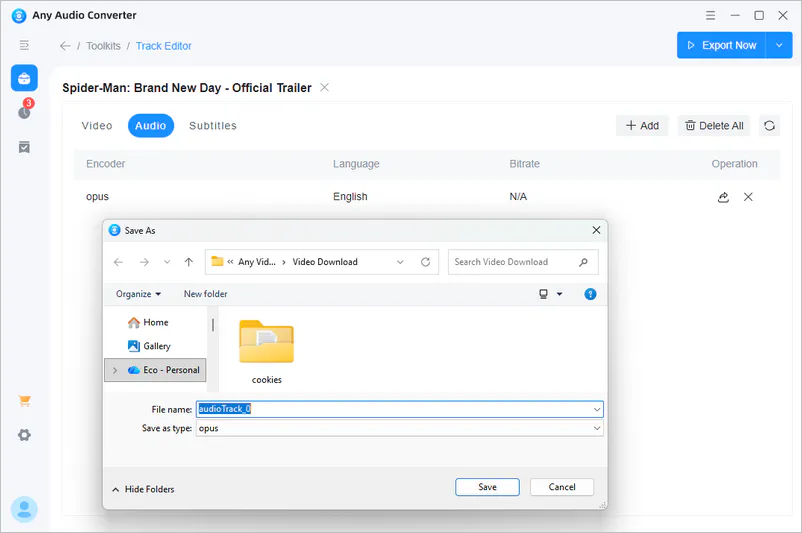Click the Encoder column header
The height and width of the screenshot is (533, 802).
pyautogui.click(x=105, y=164)
